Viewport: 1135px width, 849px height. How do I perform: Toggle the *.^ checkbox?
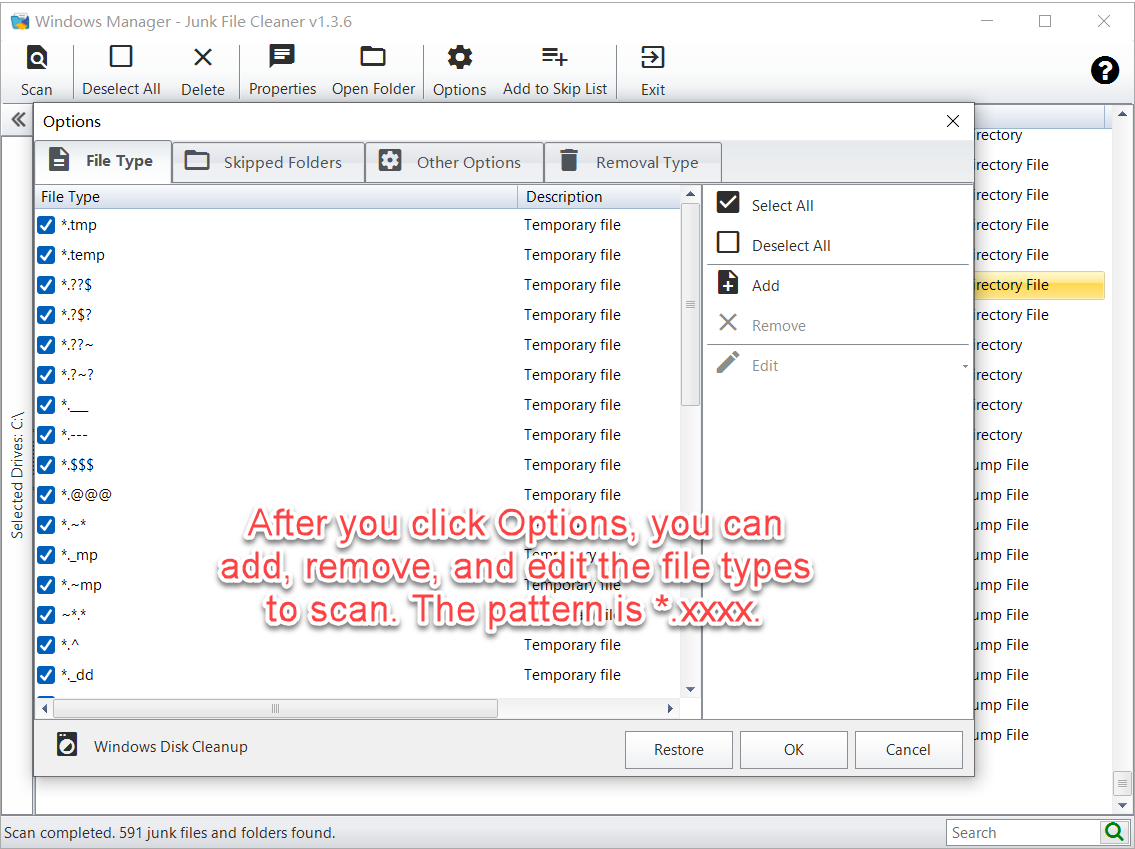46,645
